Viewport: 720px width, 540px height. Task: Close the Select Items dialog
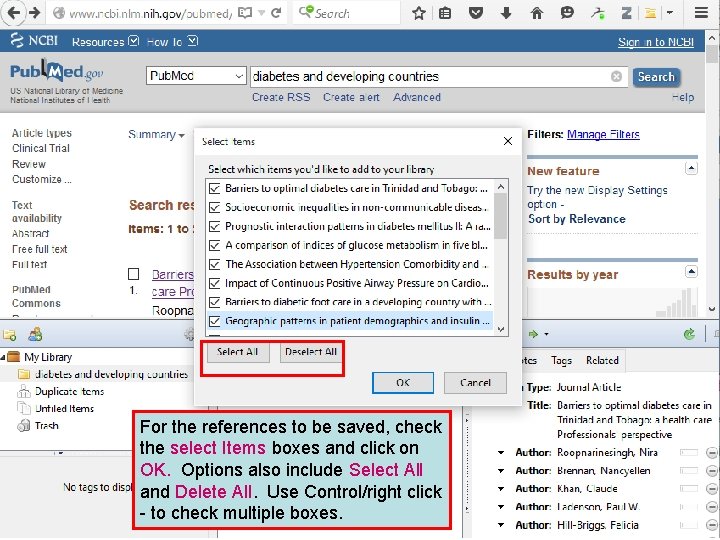(507, 141)
